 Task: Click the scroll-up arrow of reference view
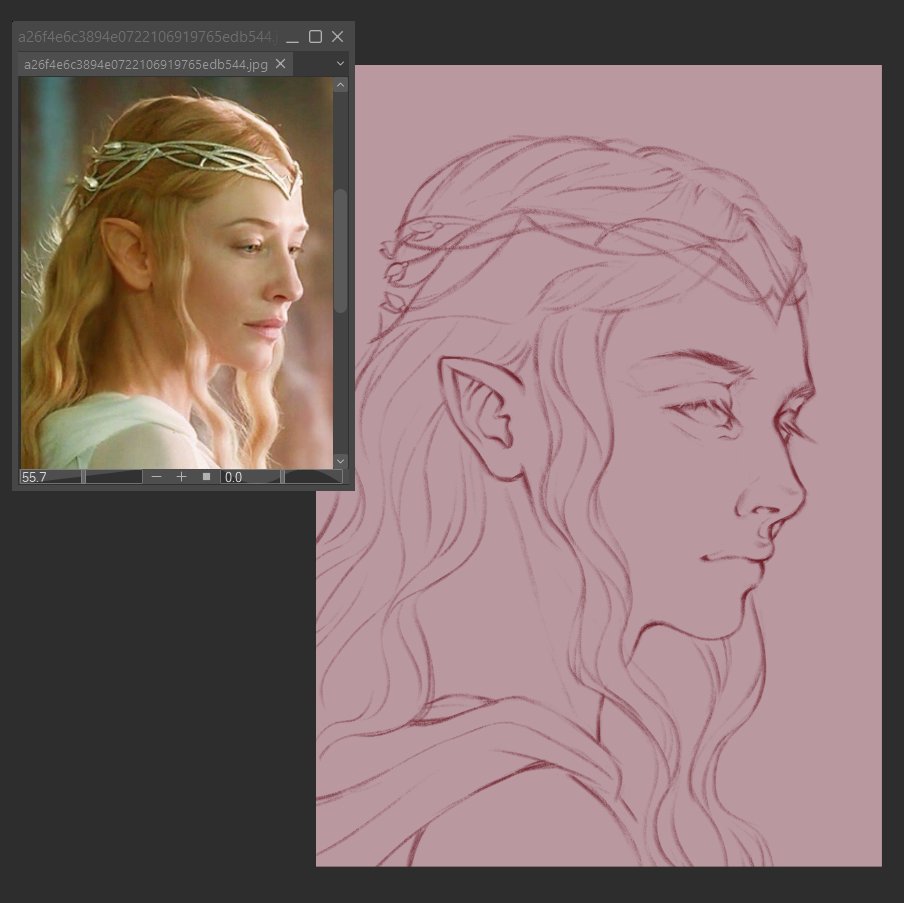(341, 85)
